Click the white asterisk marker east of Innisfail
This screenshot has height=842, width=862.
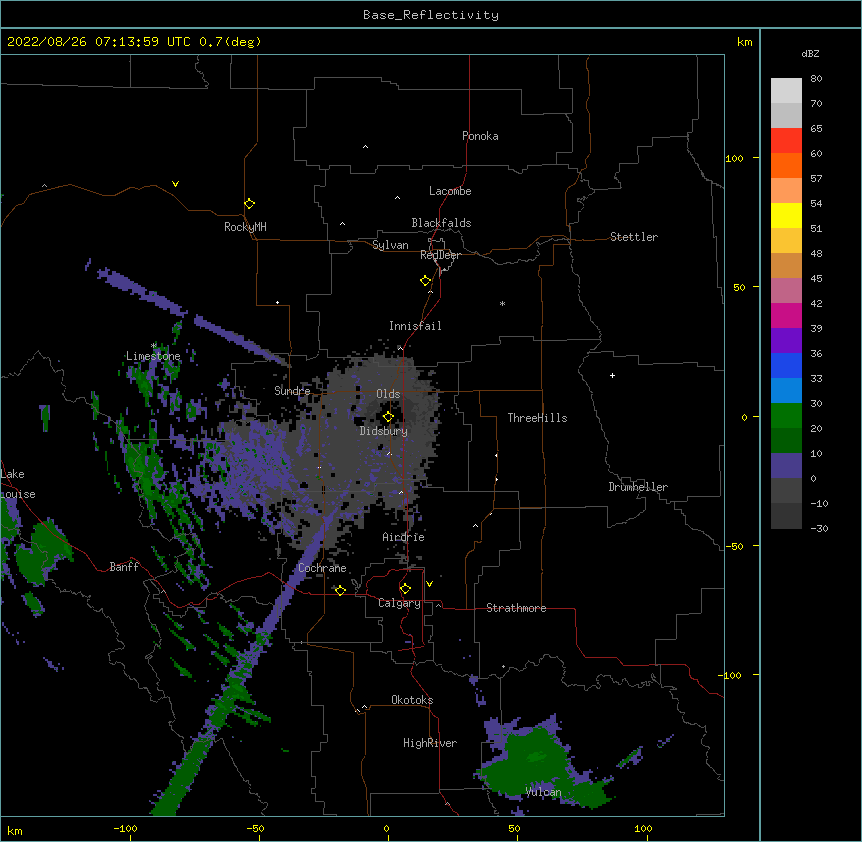pyautogui.click(x=502, y=303)
